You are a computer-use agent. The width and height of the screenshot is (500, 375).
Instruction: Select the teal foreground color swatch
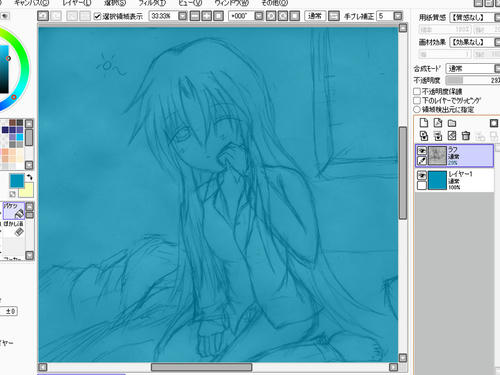point(17,181)
